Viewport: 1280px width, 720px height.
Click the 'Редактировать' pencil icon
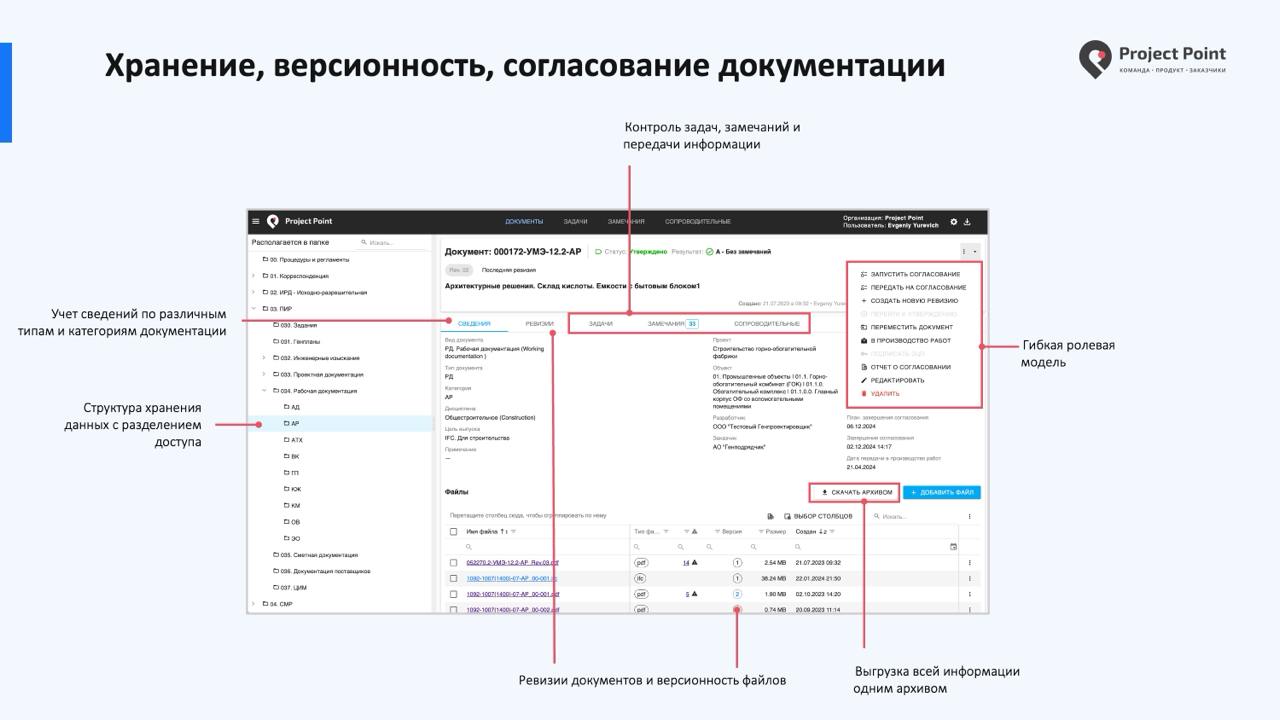(863, 380)
